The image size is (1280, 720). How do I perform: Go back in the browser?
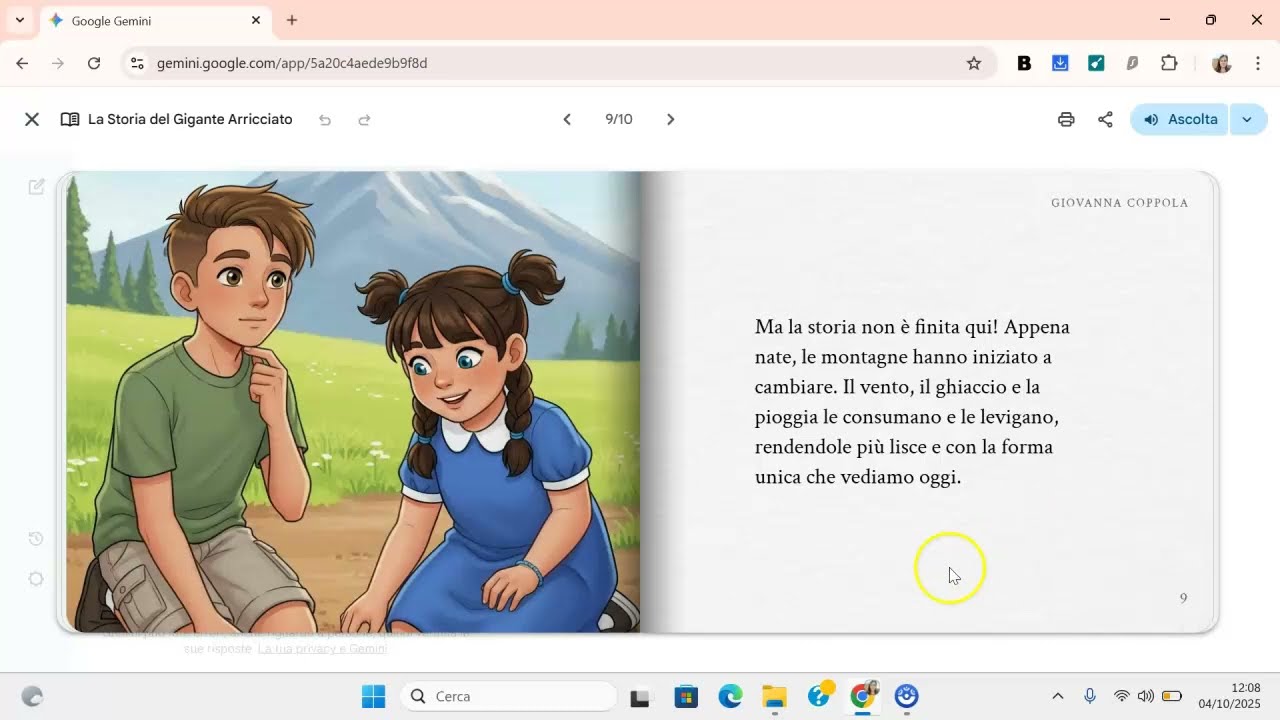point(22,63)
